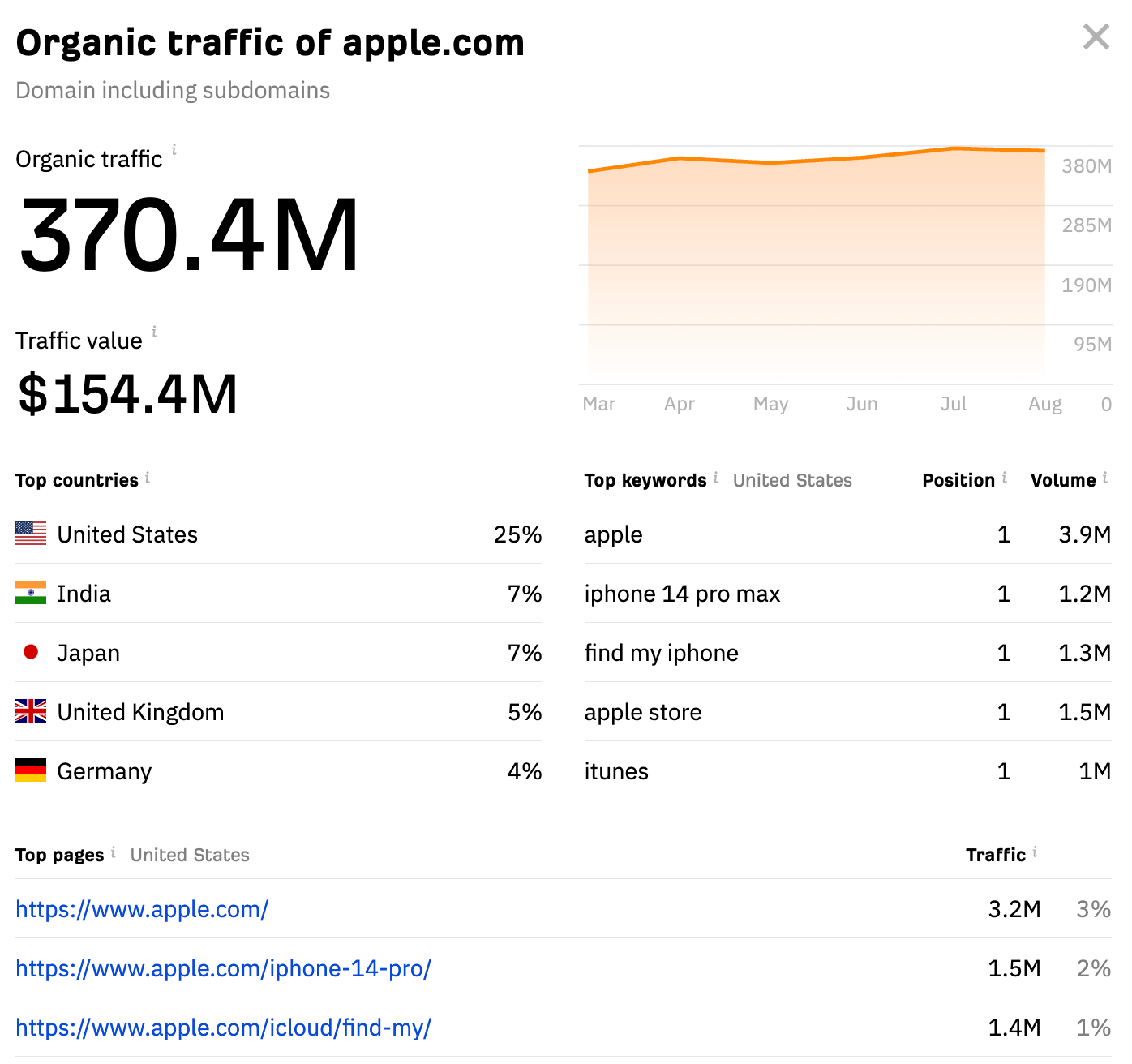This screenshot has height=1064, width=1132.
Task: Select the Japan flag icon
Action: coord(29,652)
